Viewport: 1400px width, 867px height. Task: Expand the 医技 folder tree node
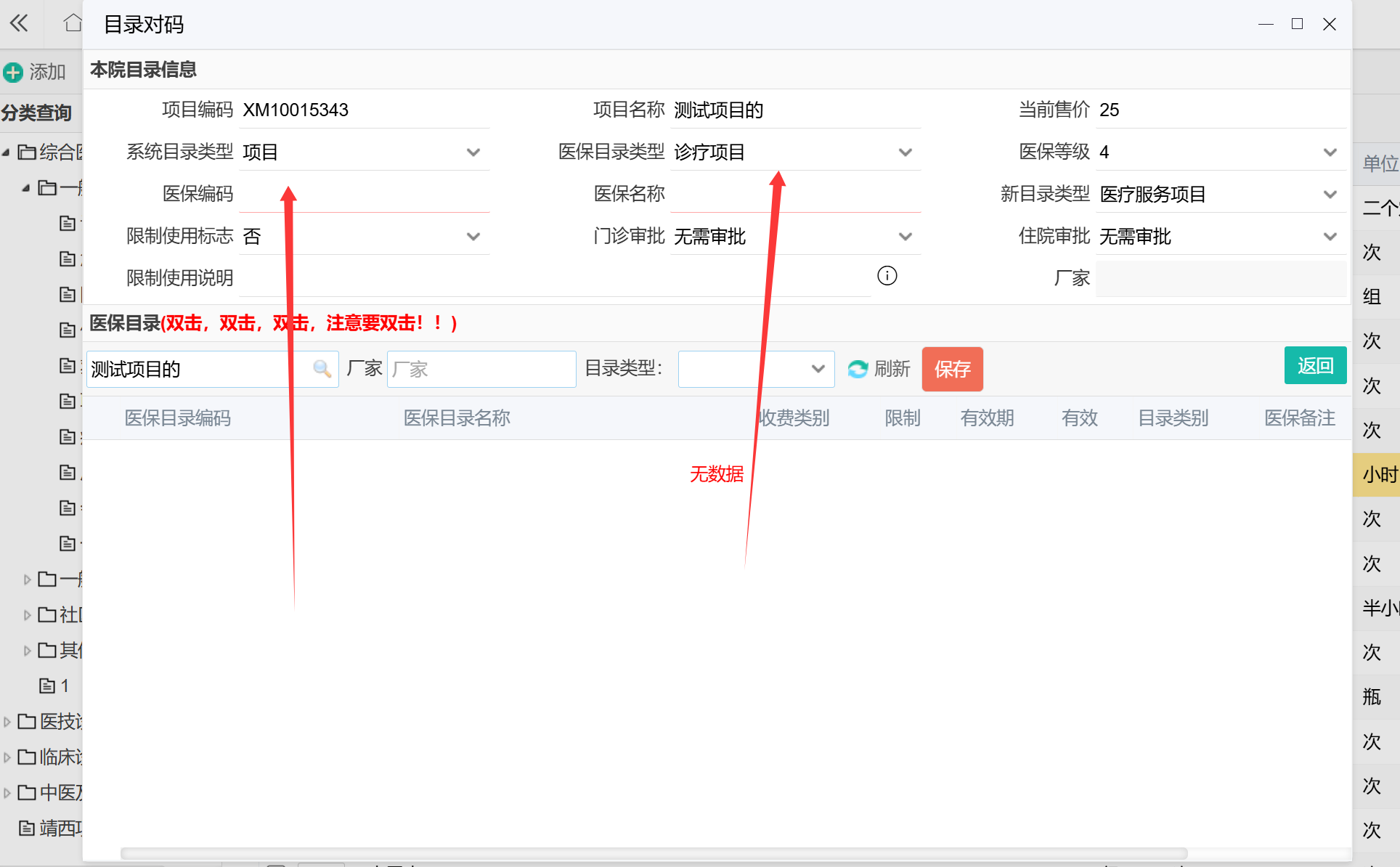tap(7, 721)
